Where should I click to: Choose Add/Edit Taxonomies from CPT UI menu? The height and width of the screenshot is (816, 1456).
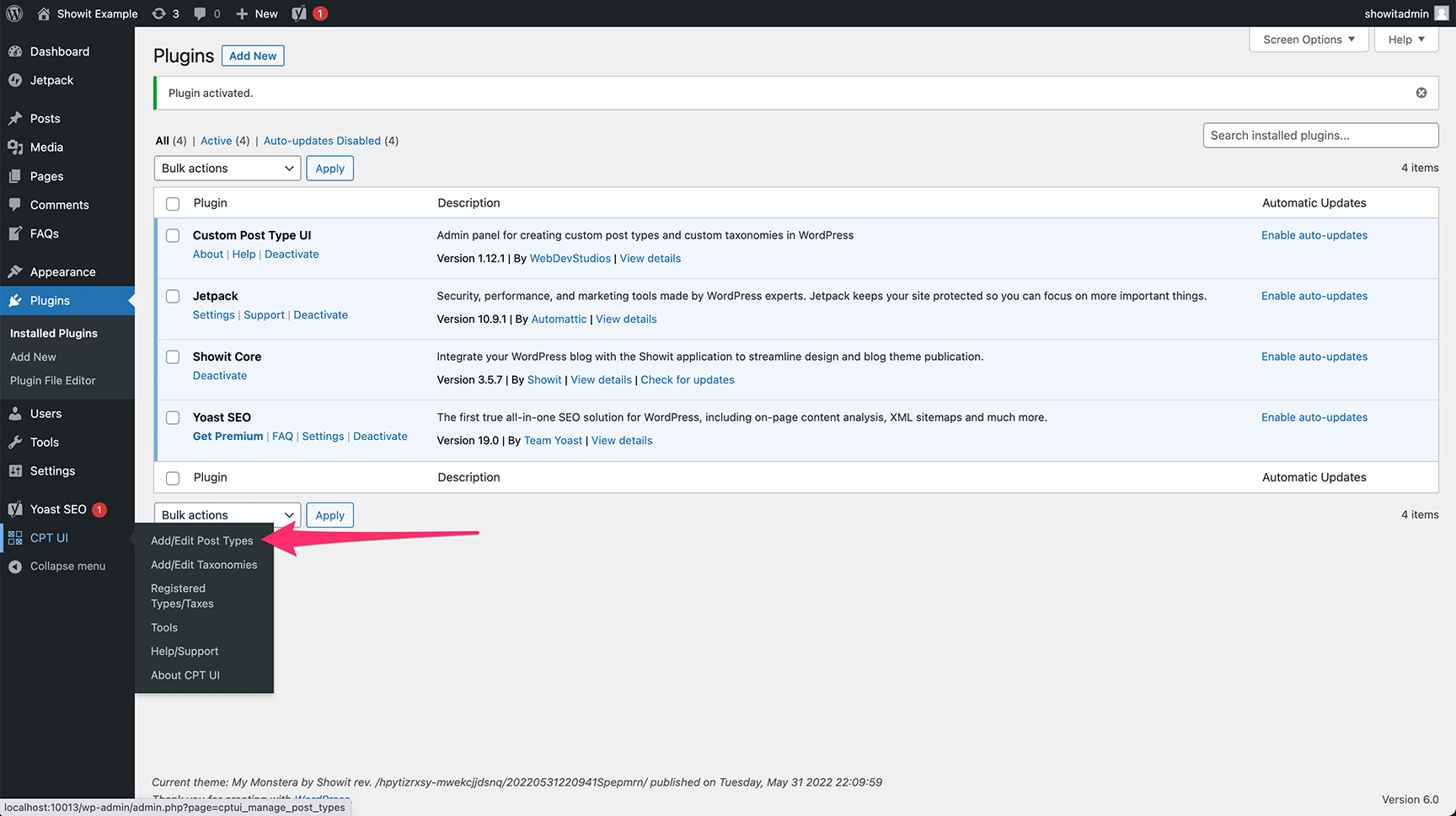(203, 564)
